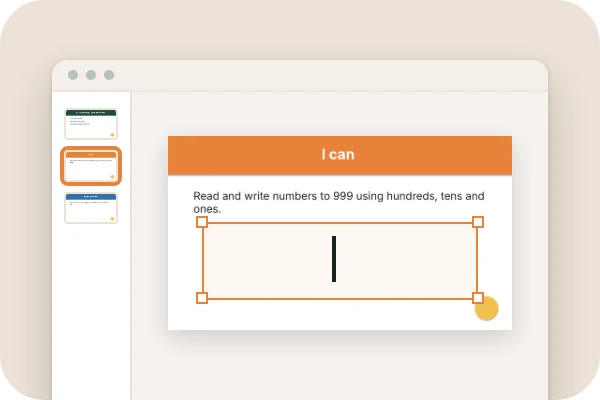
Task: Click the first window control dot
Action: (x=73, y=75)
